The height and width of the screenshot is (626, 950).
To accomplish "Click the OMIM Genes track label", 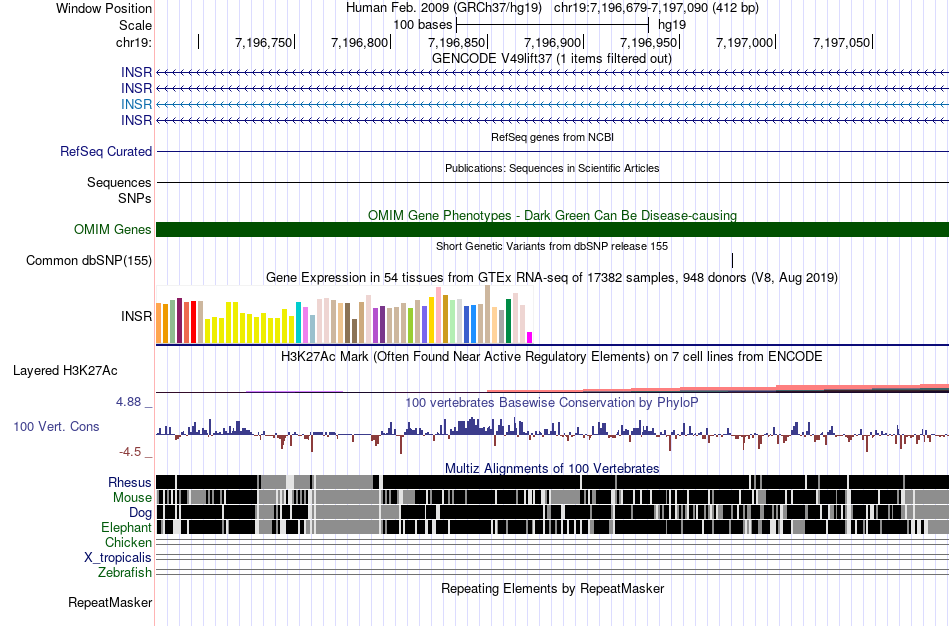I will click(x=113, y=229).
